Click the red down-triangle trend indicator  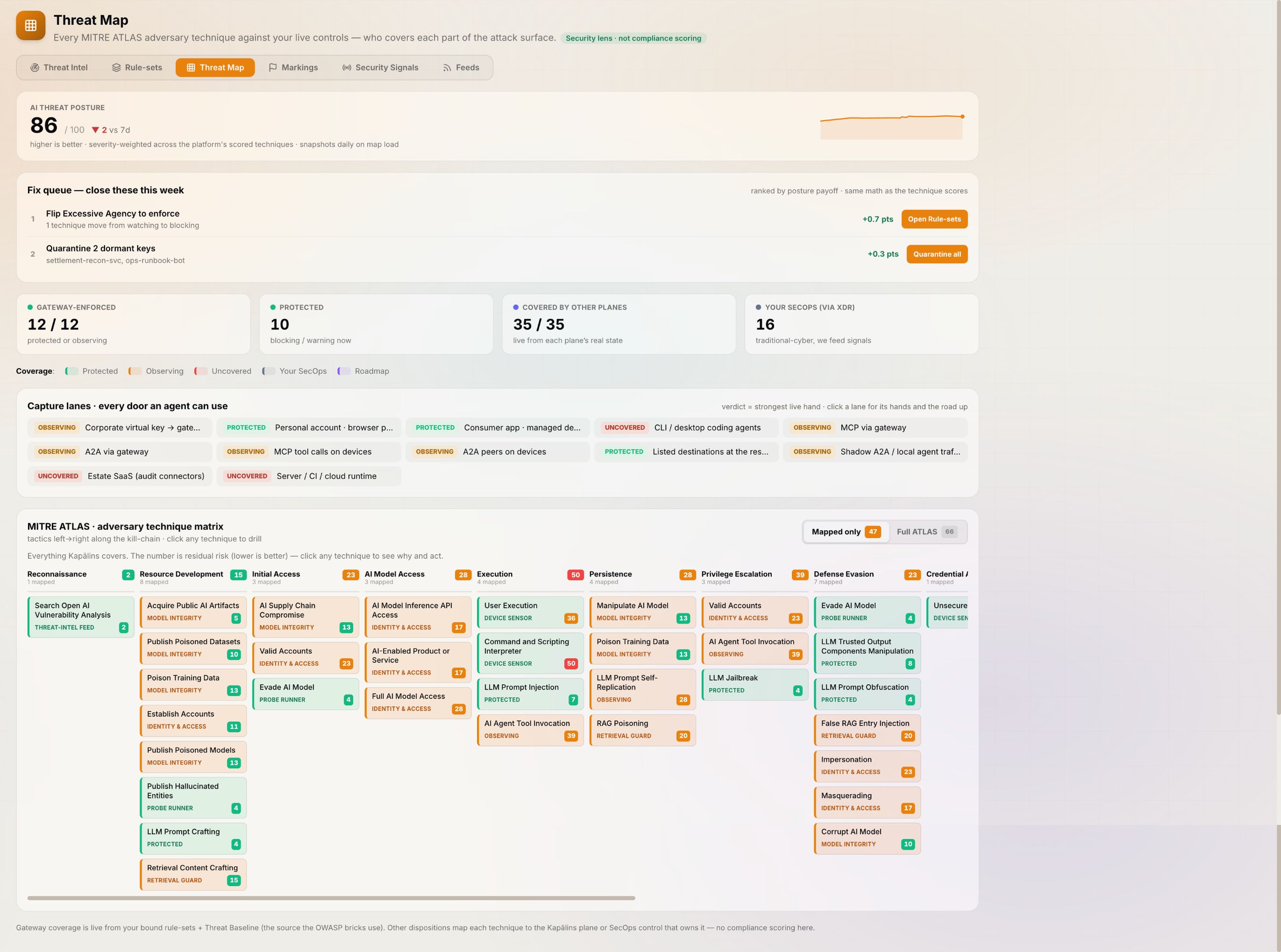(x=96, y=130)
